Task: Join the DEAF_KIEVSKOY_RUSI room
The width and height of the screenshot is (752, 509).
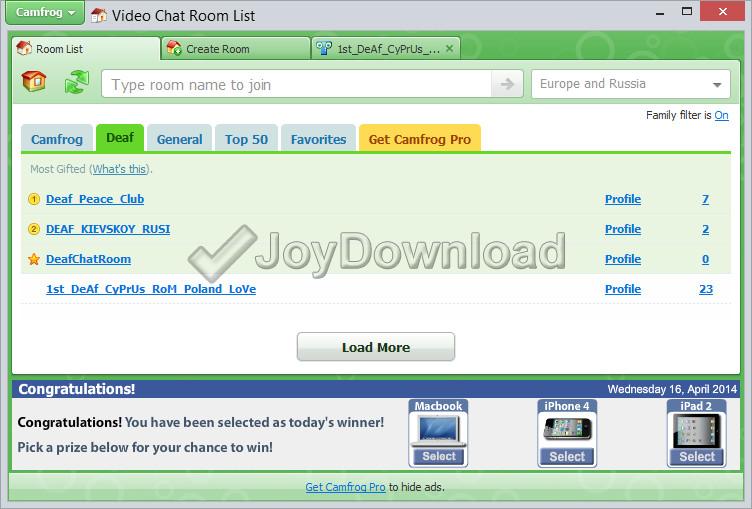Action: click(x=108, y=229)
